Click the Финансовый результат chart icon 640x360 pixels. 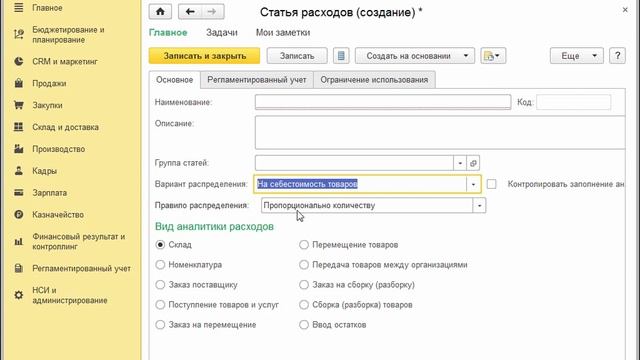click(x=19, y=242)
